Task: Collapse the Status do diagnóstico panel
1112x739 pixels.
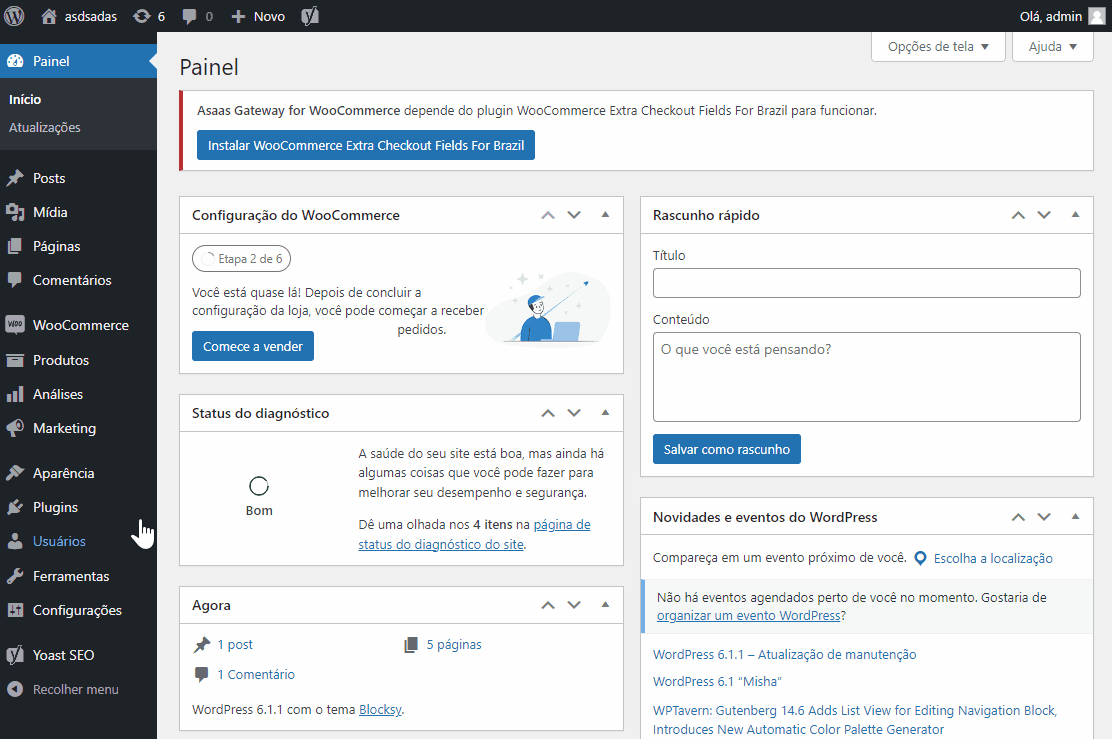Action: pyautogui.click(x=605, y=413)
